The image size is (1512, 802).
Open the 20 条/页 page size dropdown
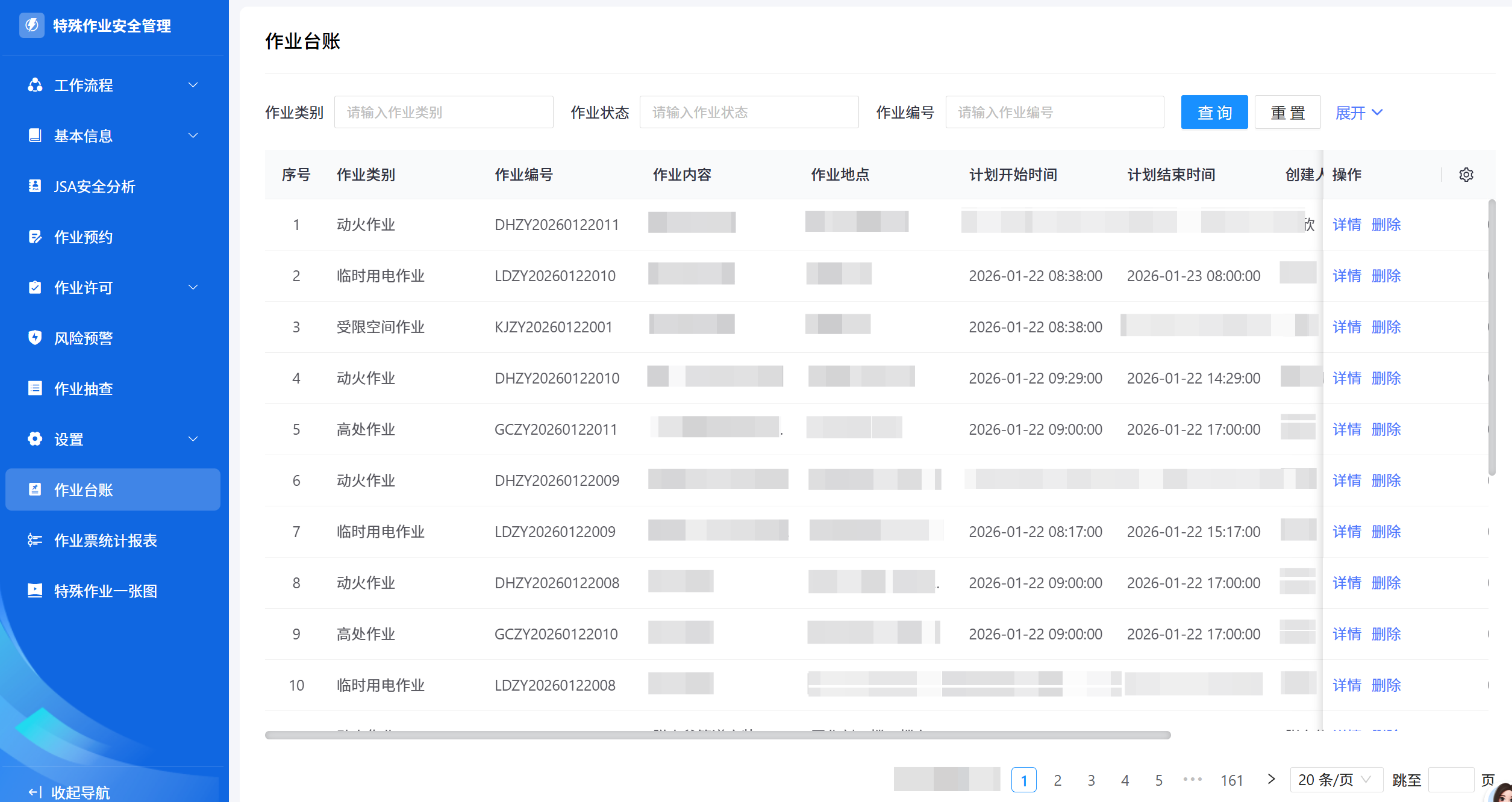[x=1335, y=780]
